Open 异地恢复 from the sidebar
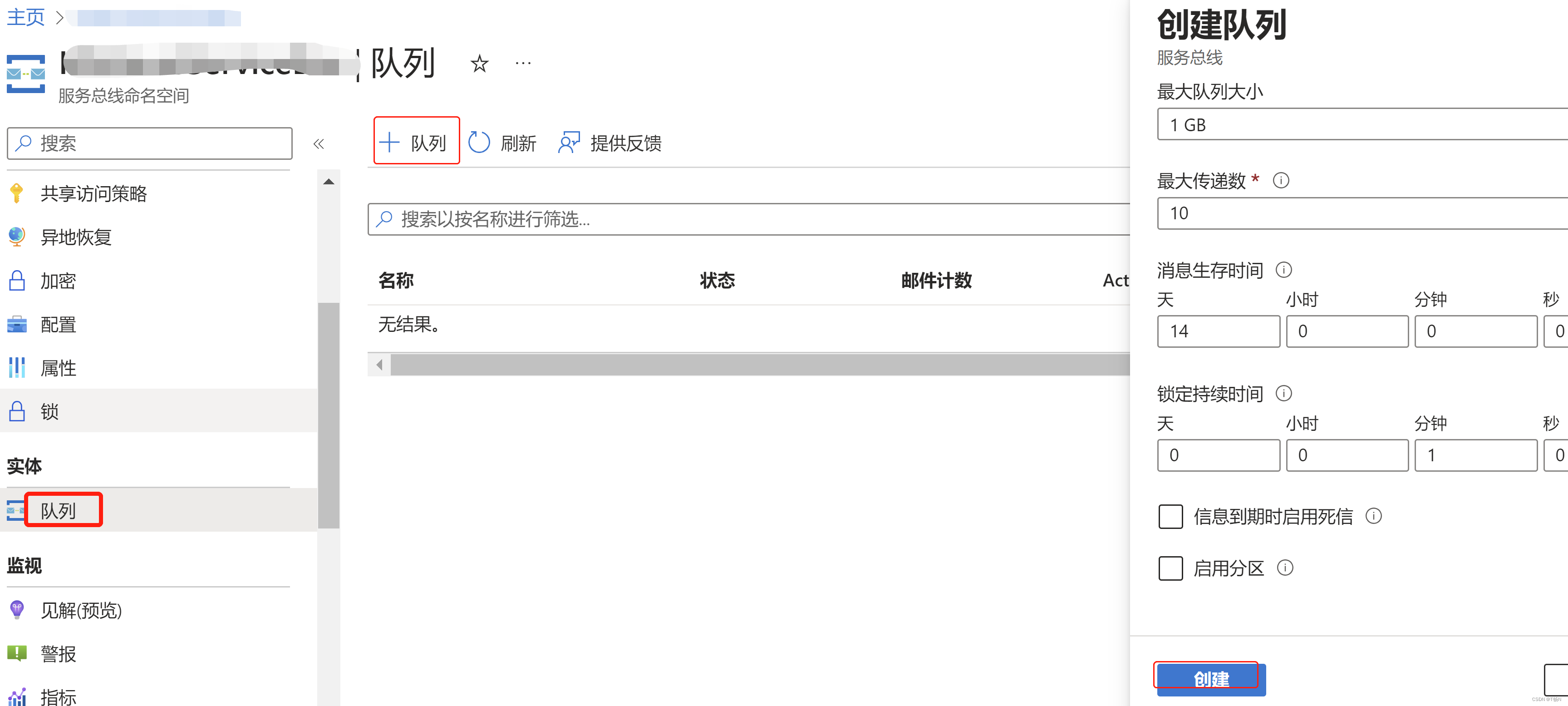The height and width of the screenshot is (706, 1568). 75,237
